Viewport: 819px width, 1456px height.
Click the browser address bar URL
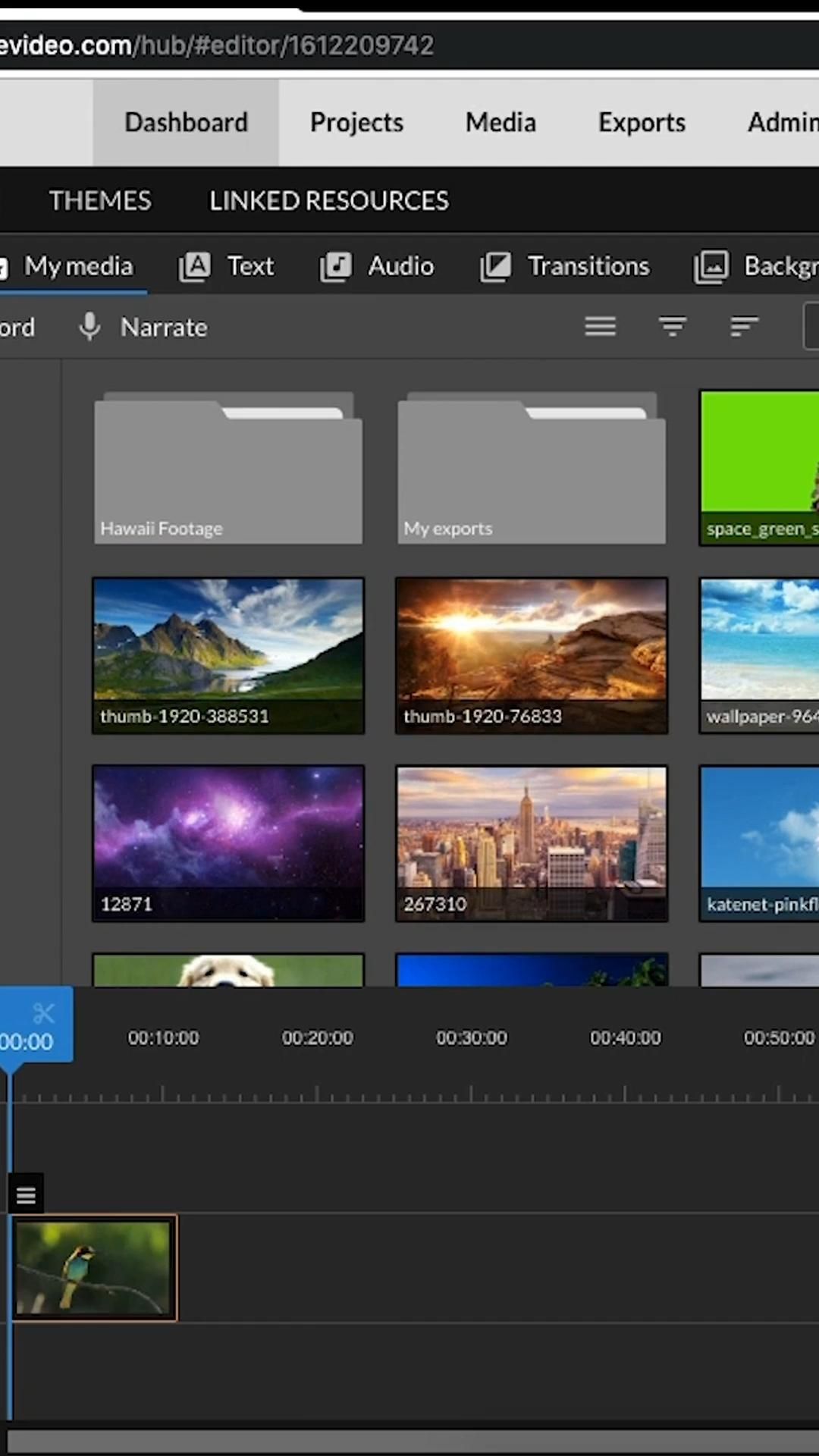pos(217,45)
